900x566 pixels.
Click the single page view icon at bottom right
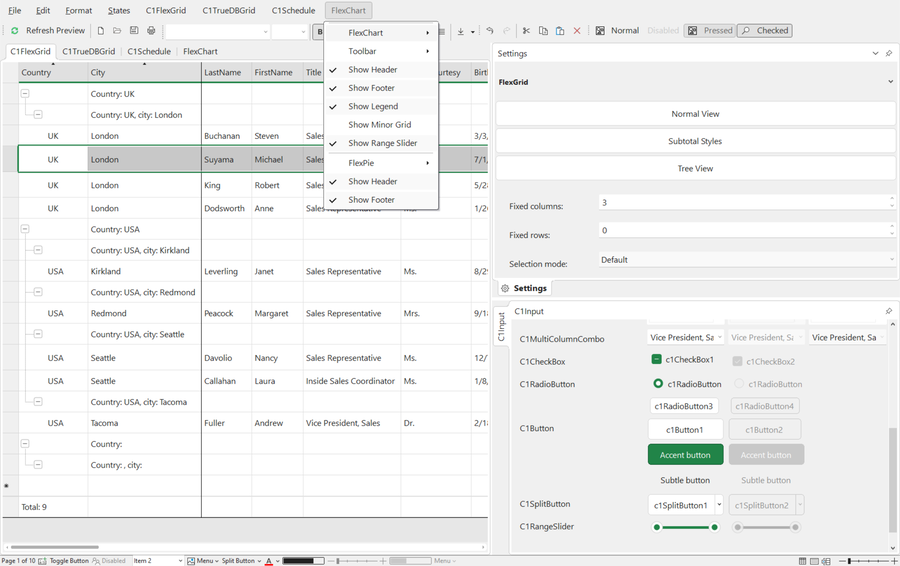point(814,561)
